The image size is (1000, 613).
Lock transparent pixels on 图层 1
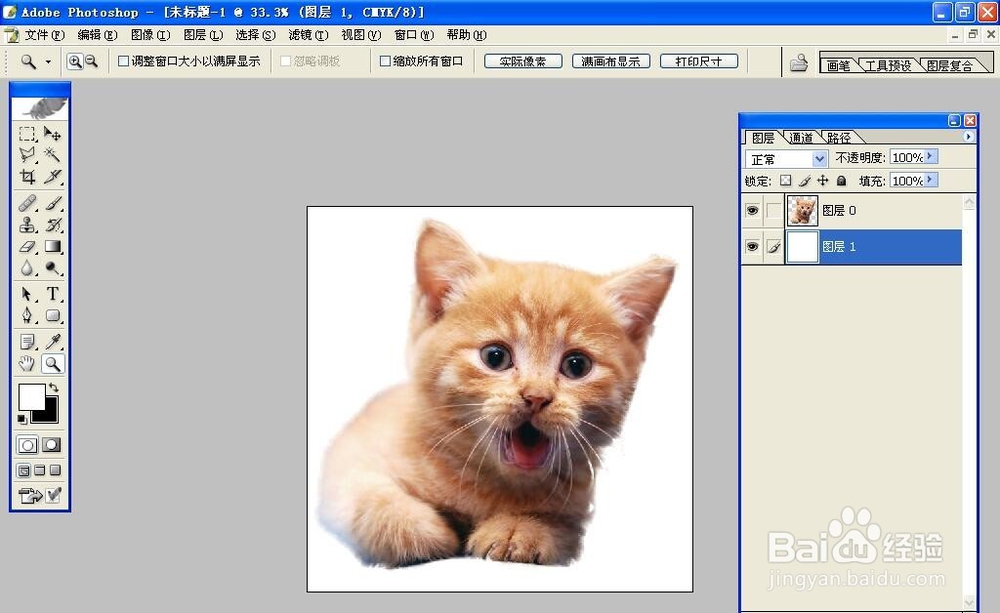pyautogui.click(x=786, y=181)
